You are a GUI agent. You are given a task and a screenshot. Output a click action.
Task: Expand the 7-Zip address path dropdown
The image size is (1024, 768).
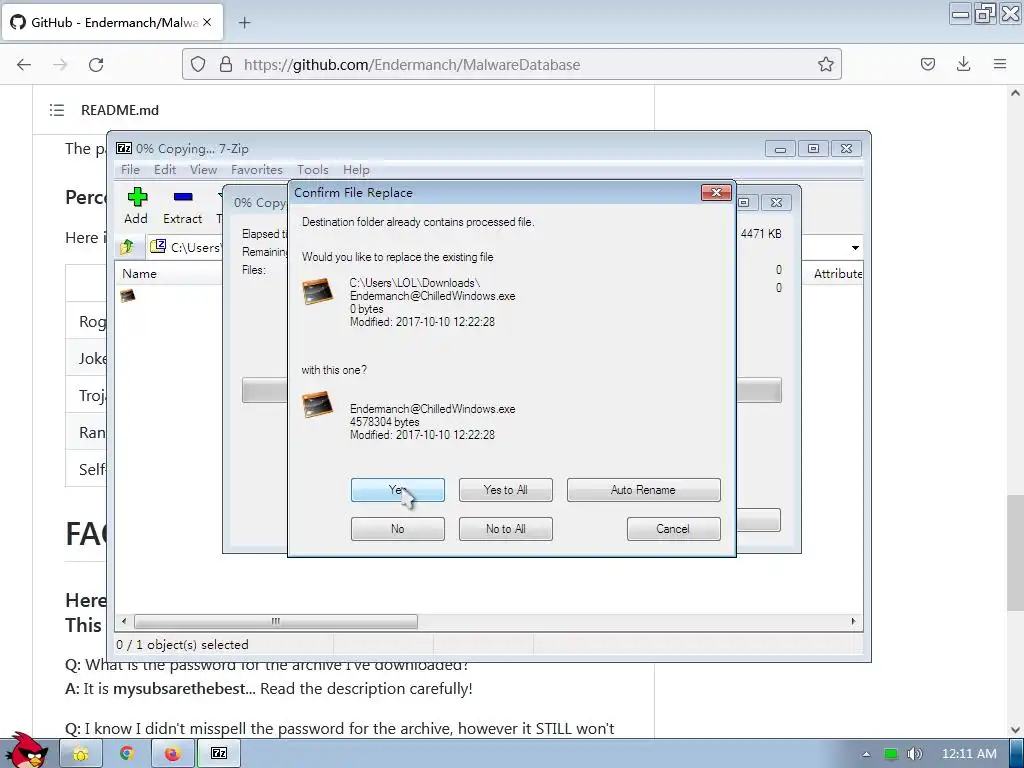pyautogui.click(x=855, y=248)
